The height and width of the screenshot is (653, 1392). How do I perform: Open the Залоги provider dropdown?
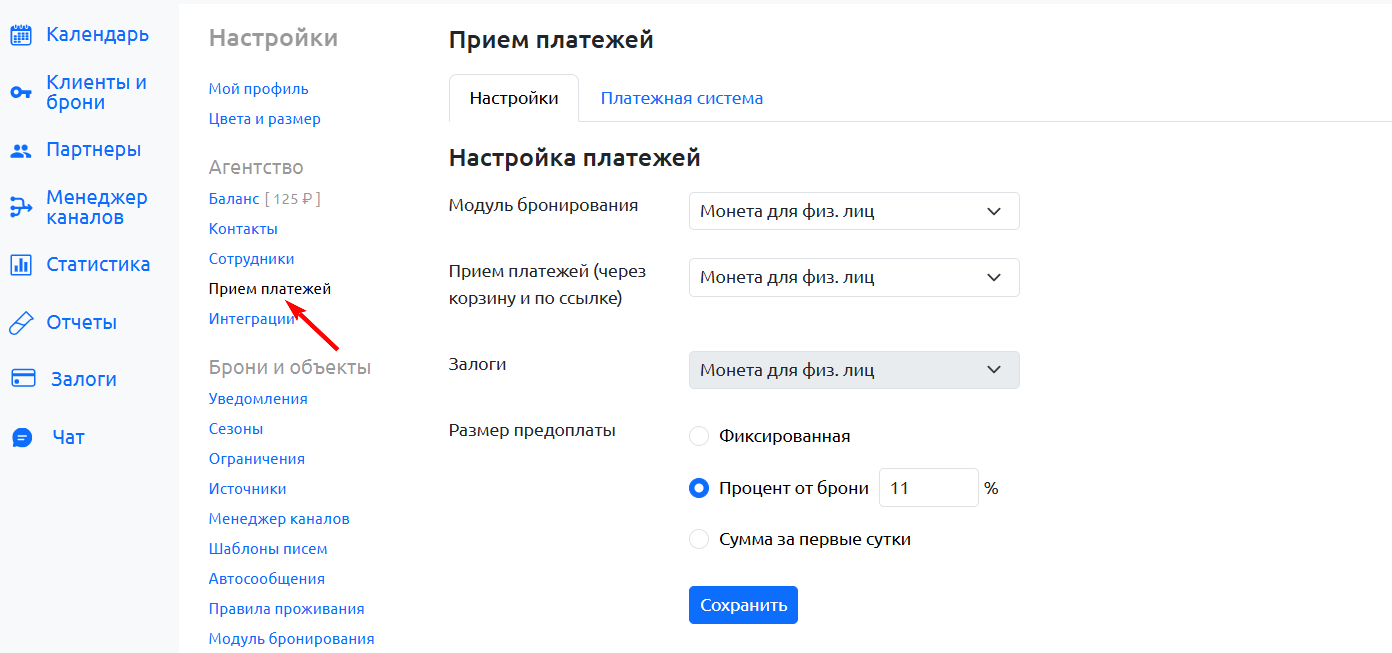point(854,370)
